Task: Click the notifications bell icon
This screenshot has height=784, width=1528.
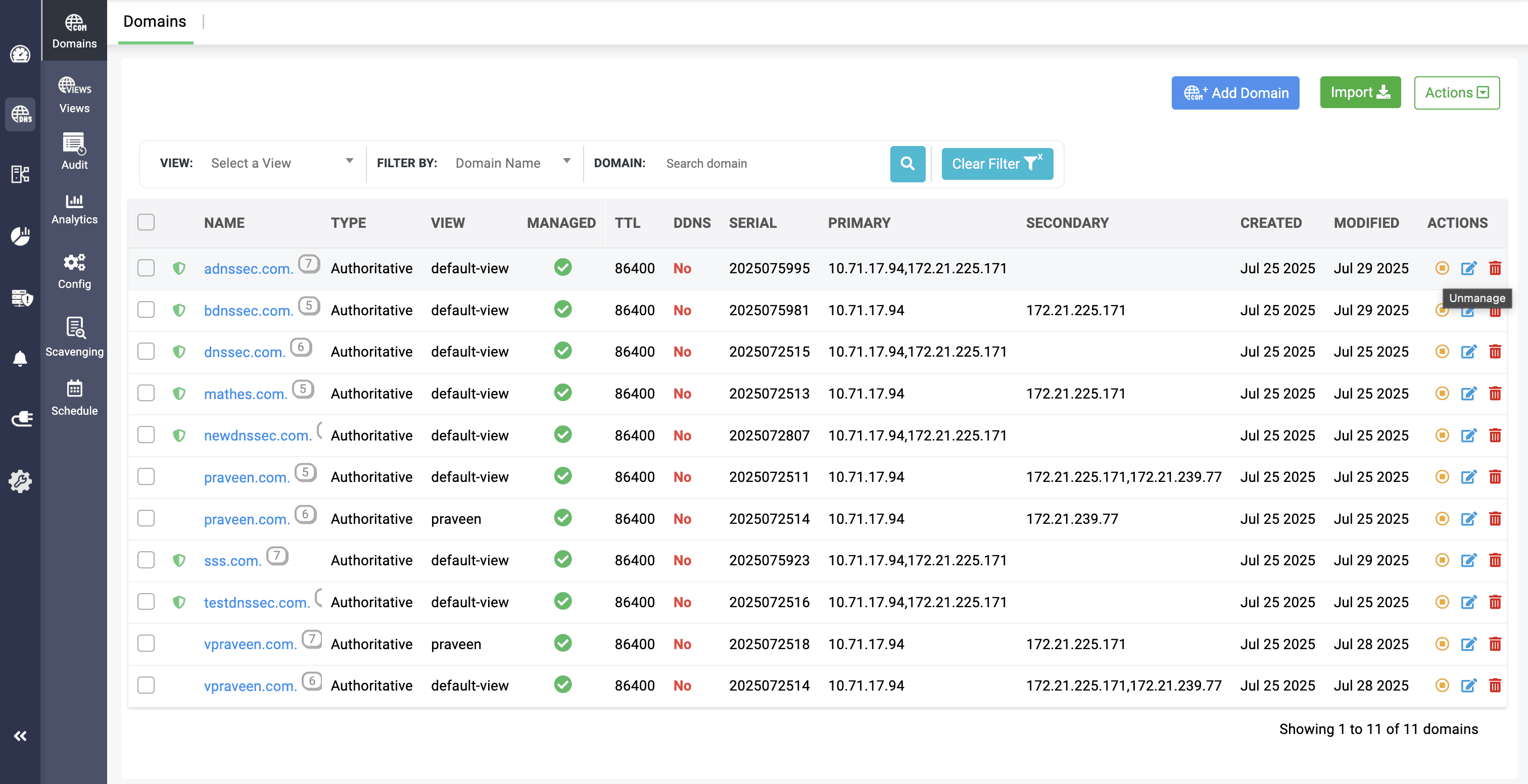Action: [x=20, y=358]
